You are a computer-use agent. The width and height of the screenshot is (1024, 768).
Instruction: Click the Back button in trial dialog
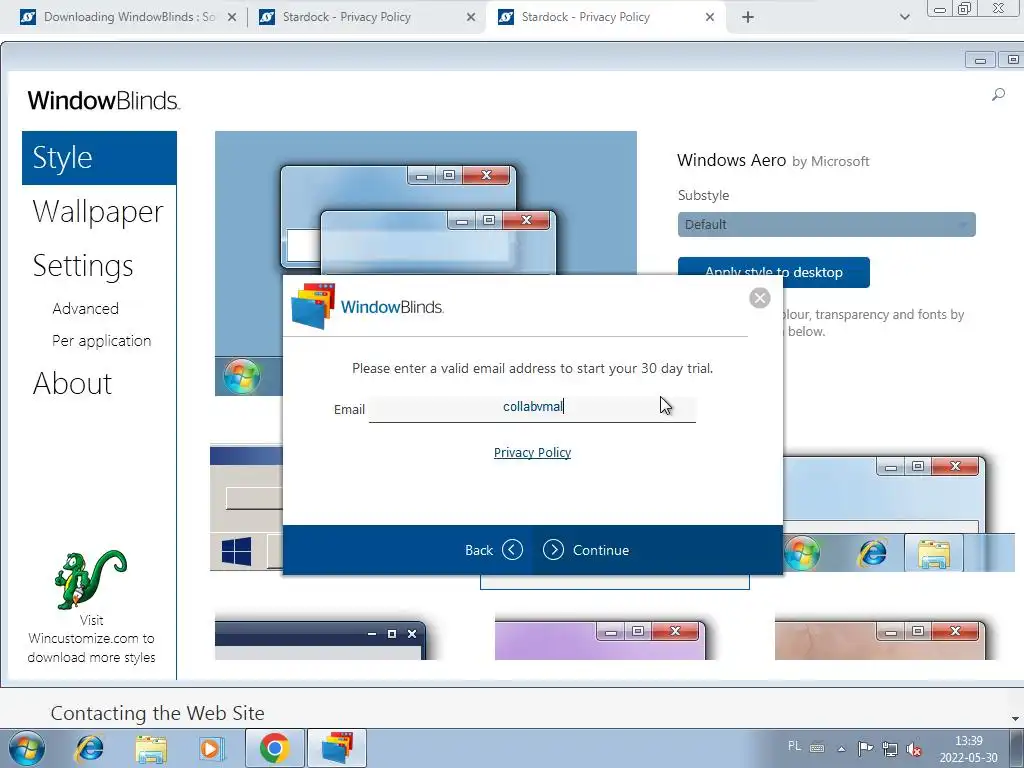tap(494, 550)
